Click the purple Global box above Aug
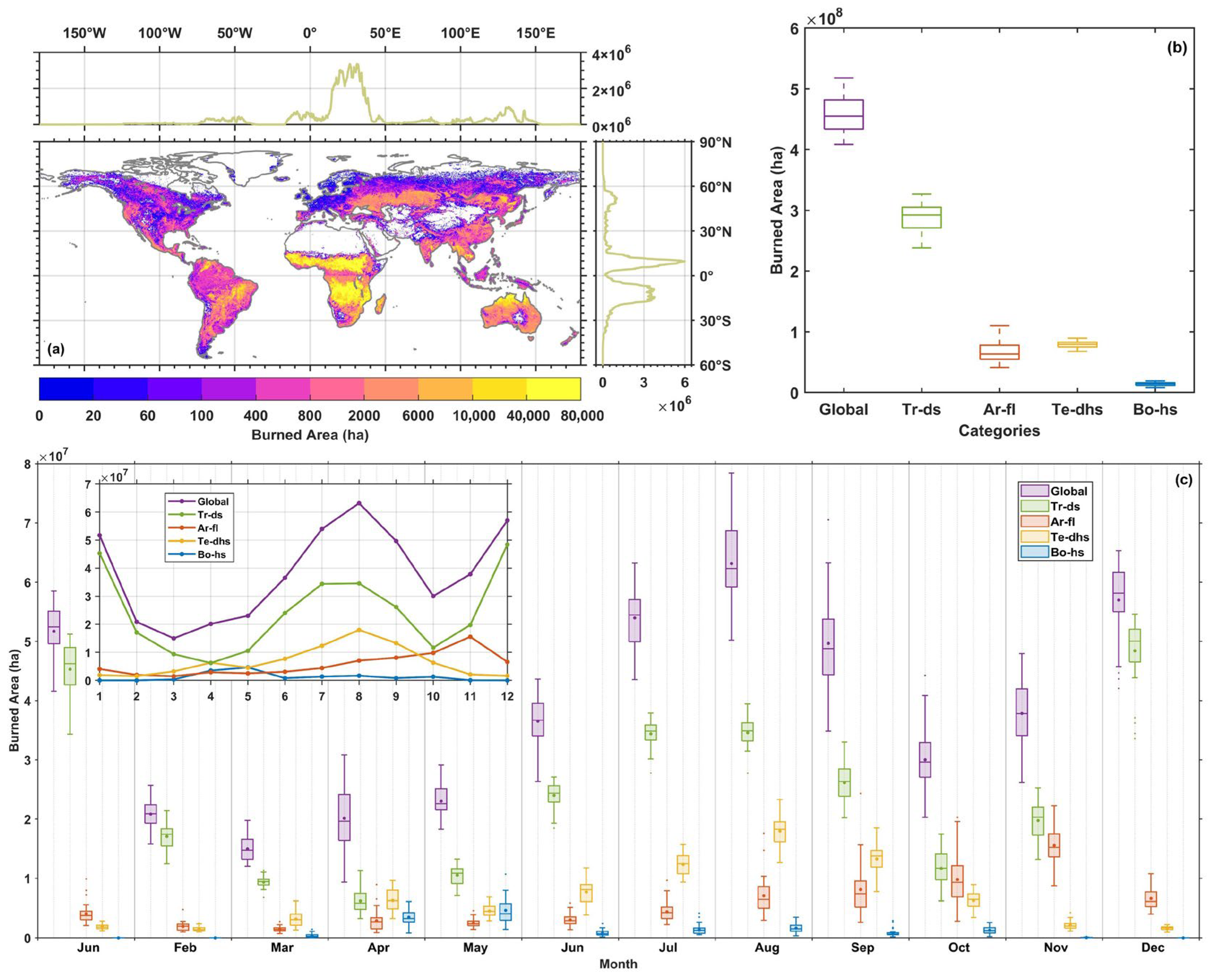The image size is (1212, 980). 731,559
